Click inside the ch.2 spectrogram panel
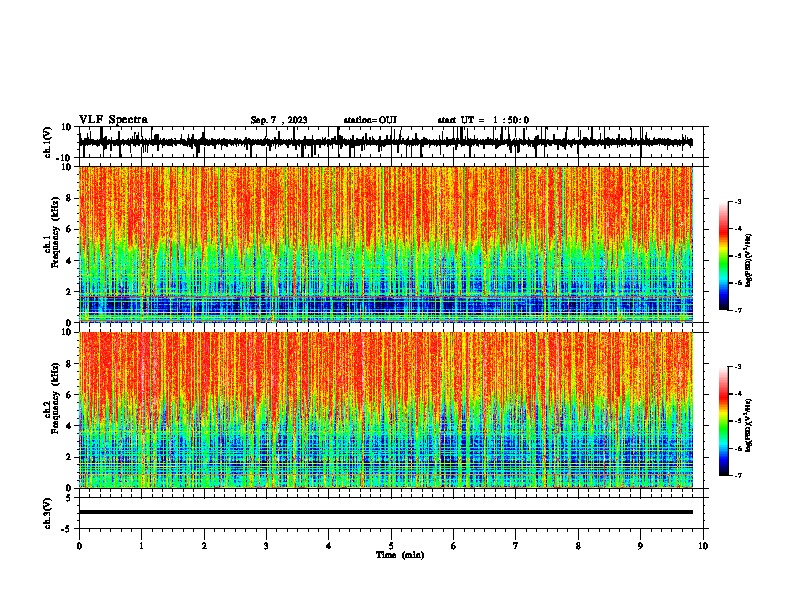The image size is (792, 612). (386, 410)
